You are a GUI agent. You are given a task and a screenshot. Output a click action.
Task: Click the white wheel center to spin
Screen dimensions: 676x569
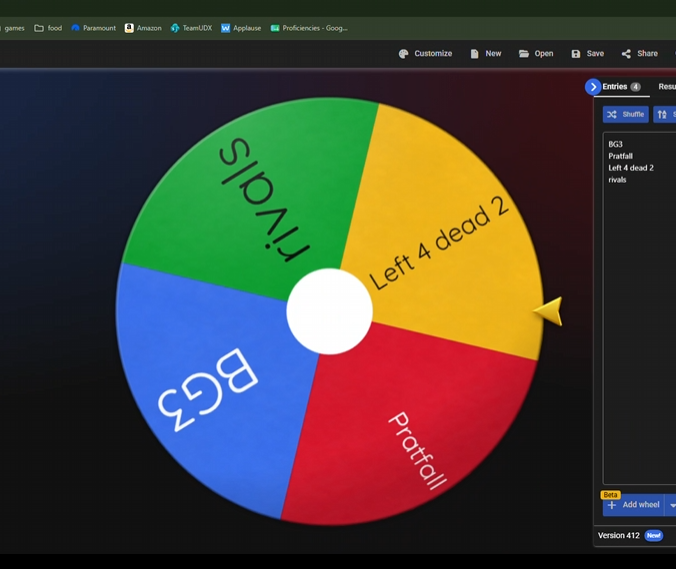pos(330,311)
